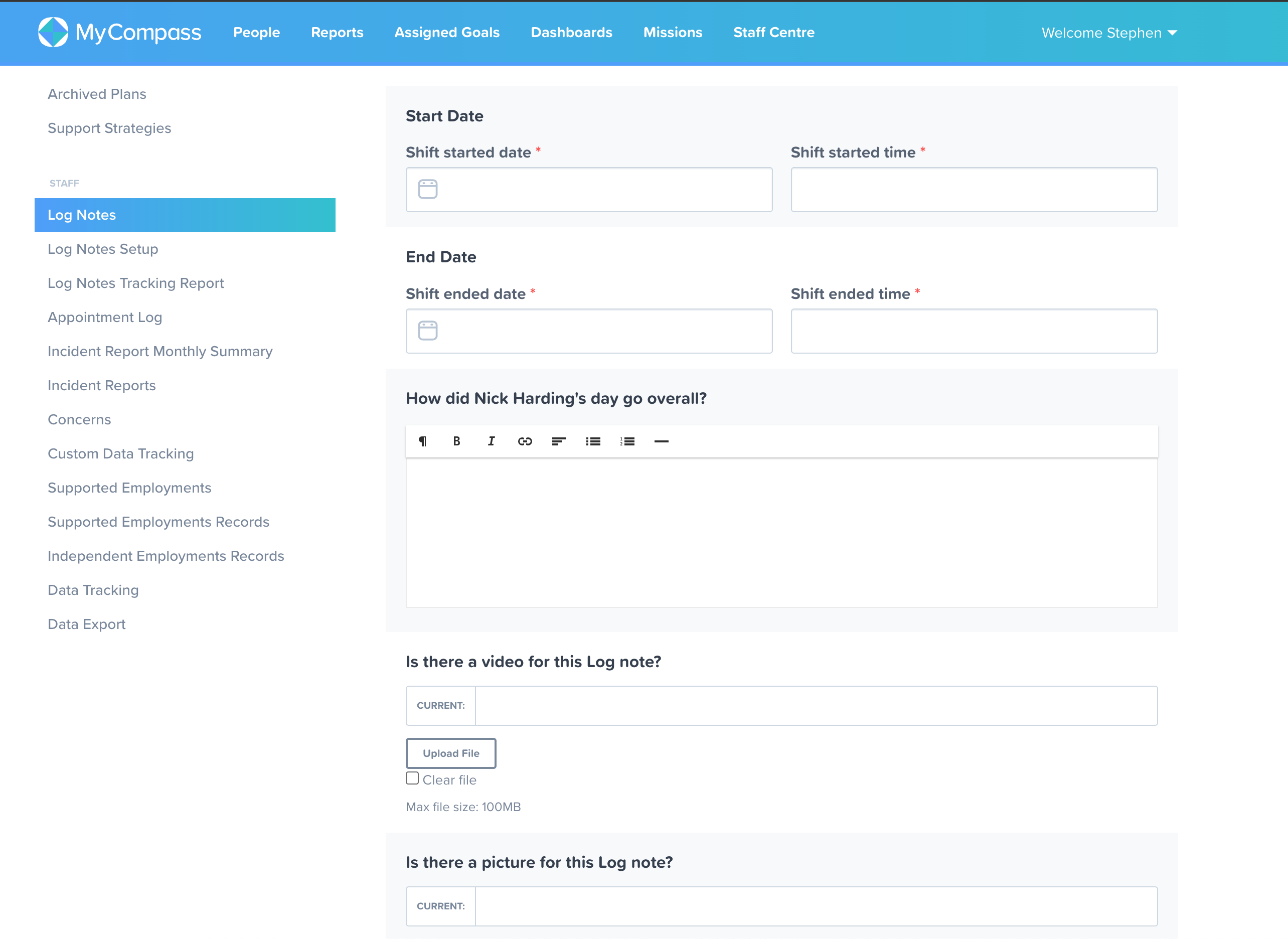The height and width of the screenshot is (939, 1288).
Task: Click the Shift started date field
Action: point(589,189)
